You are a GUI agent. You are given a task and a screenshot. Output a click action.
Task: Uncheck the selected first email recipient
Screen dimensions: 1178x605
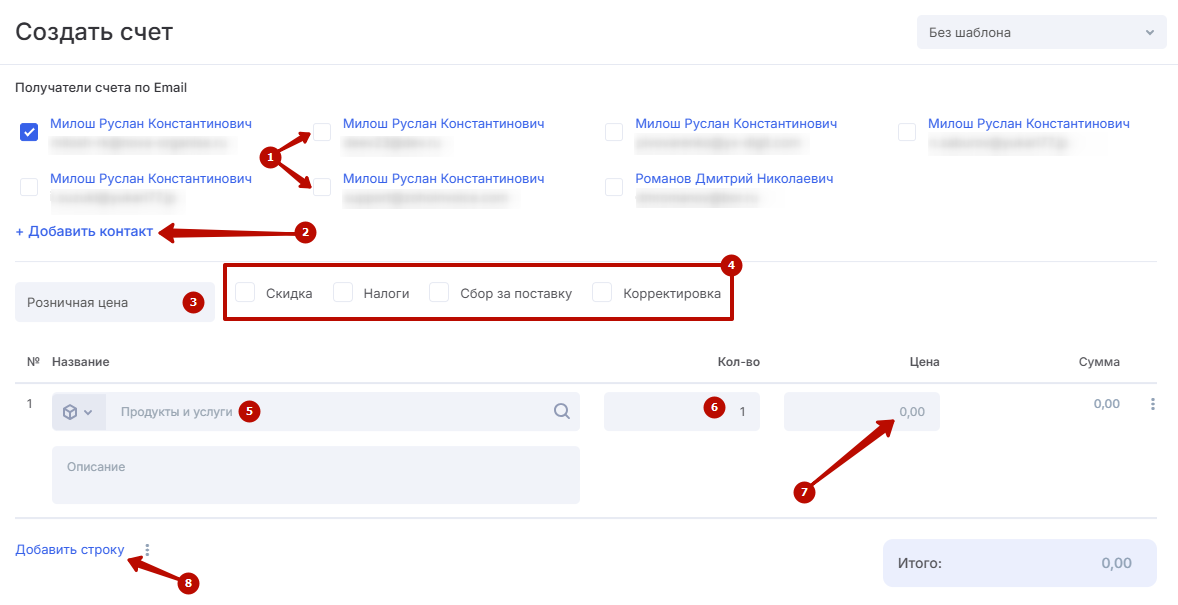tap(29, 132)
